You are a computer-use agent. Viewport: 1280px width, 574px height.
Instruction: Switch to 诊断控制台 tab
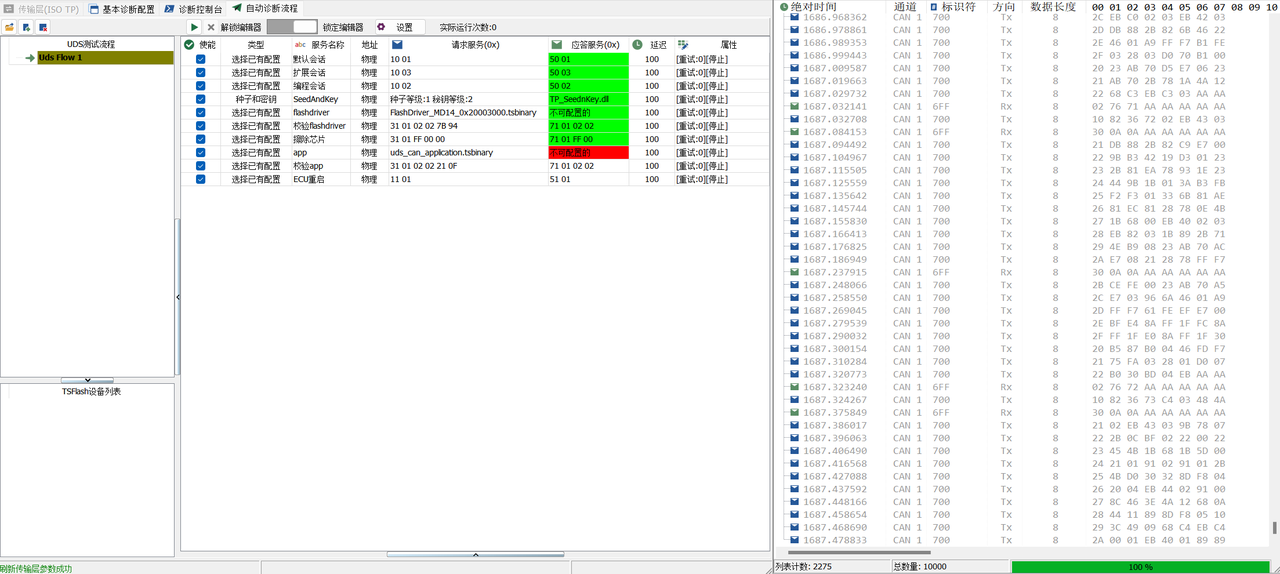click(193, 8)
